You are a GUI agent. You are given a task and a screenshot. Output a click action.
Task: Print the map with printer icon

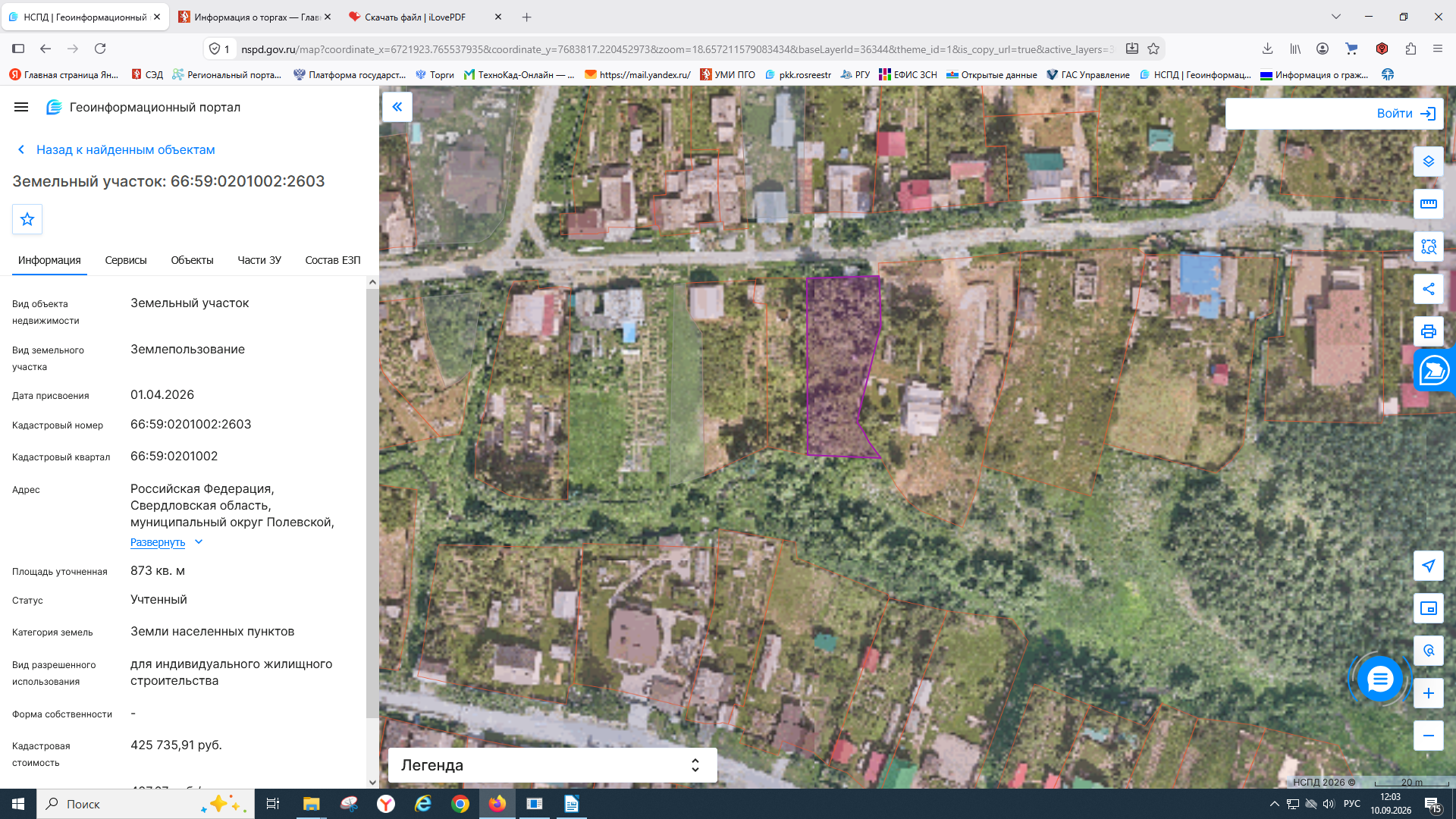1428,331
